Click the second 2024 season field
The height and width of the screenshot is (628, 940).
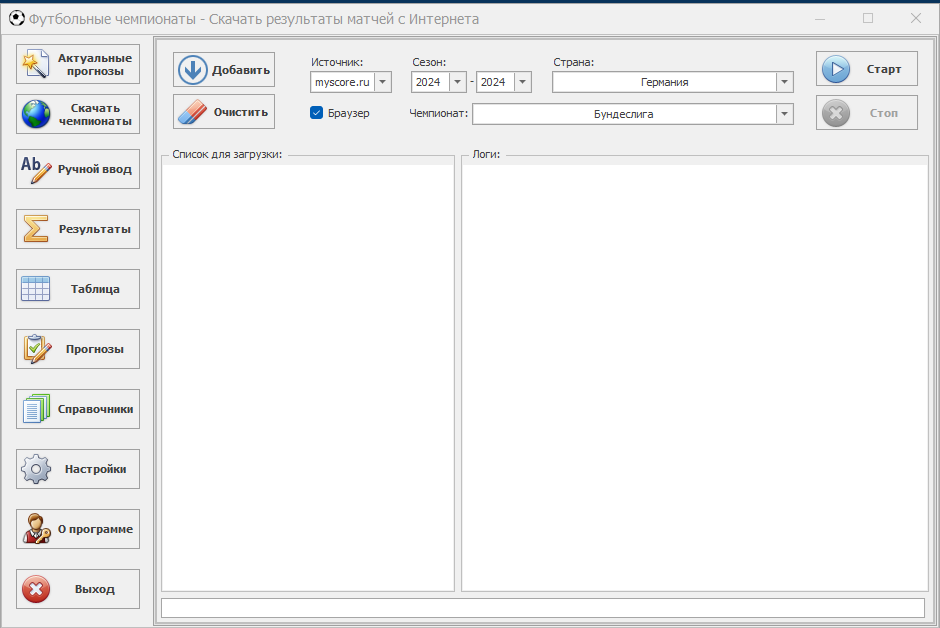click(x=495, y=82)
